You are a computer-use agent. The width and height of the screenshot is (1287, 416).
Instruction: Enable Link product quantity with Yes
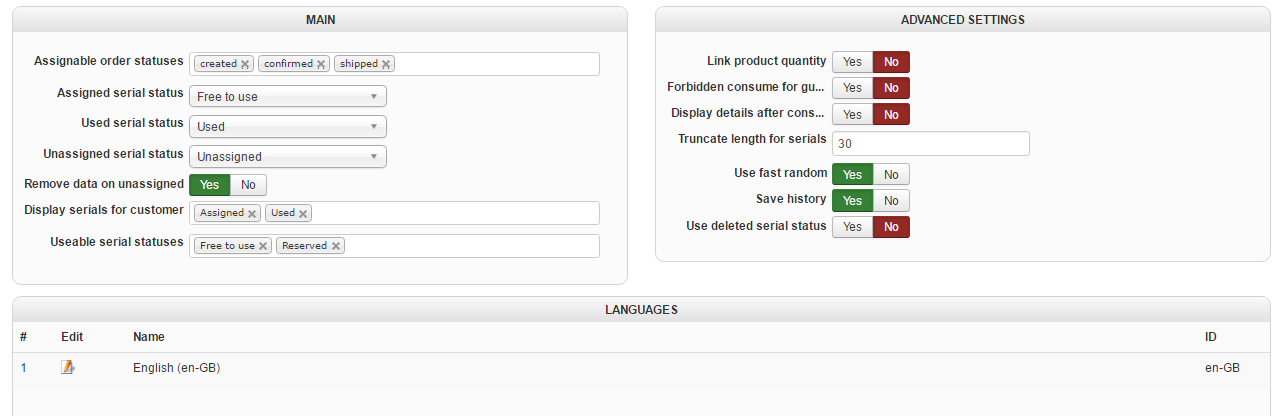[852, 62]
